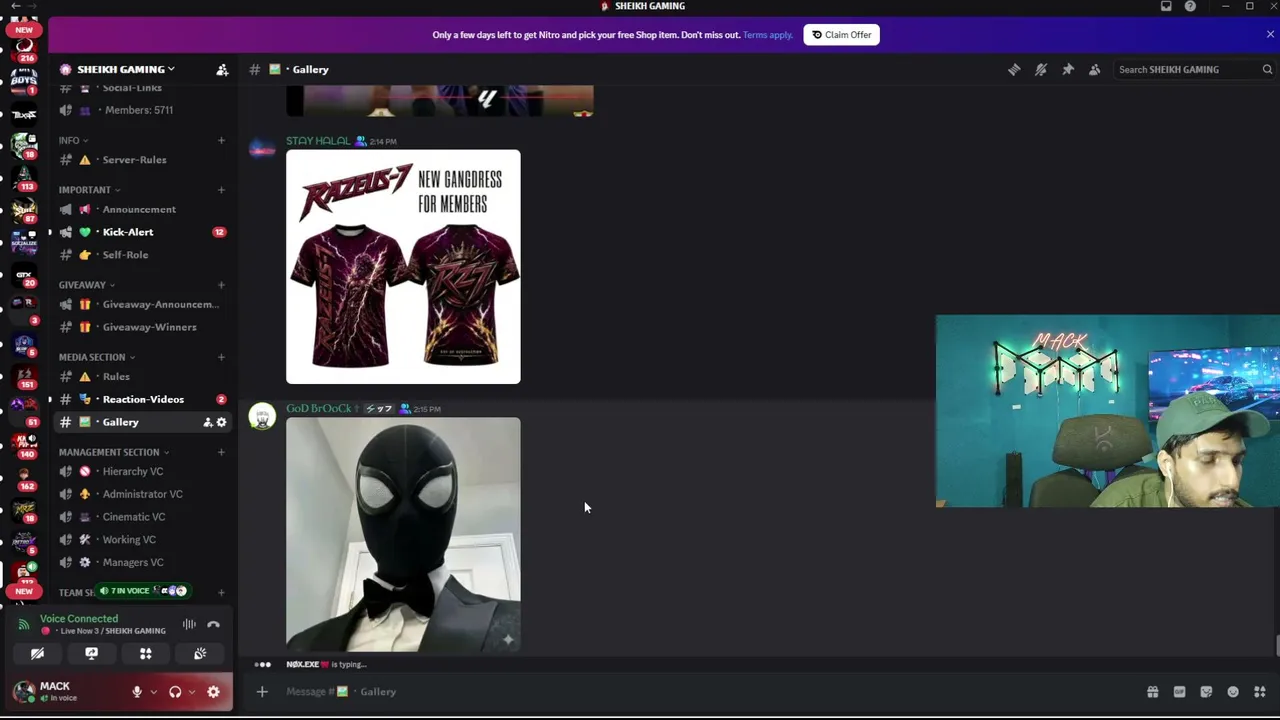Image resolution: width=1280 pixels, height=720 pixels.
Task: Mute the microphone
Action: 137,692
